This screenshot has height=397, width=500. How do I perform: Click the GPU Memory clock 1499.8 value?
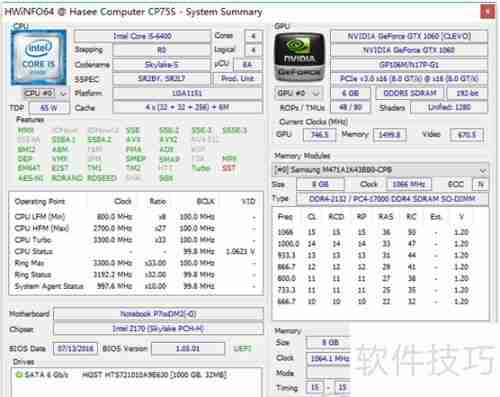click(389, 135)
